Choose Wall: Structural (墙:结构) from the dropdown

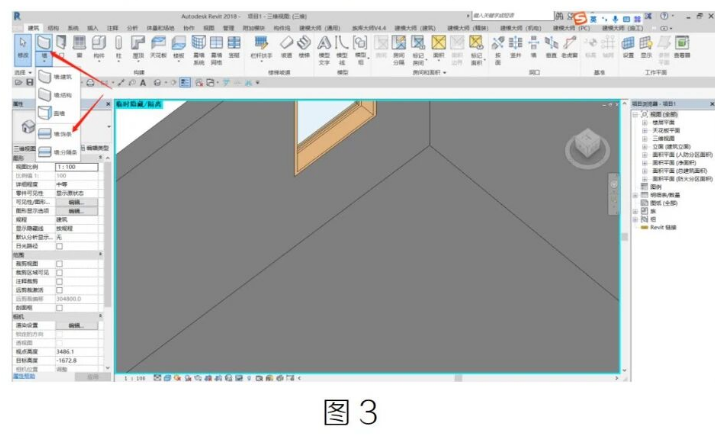pyautogui.click(x=58, y=95)
